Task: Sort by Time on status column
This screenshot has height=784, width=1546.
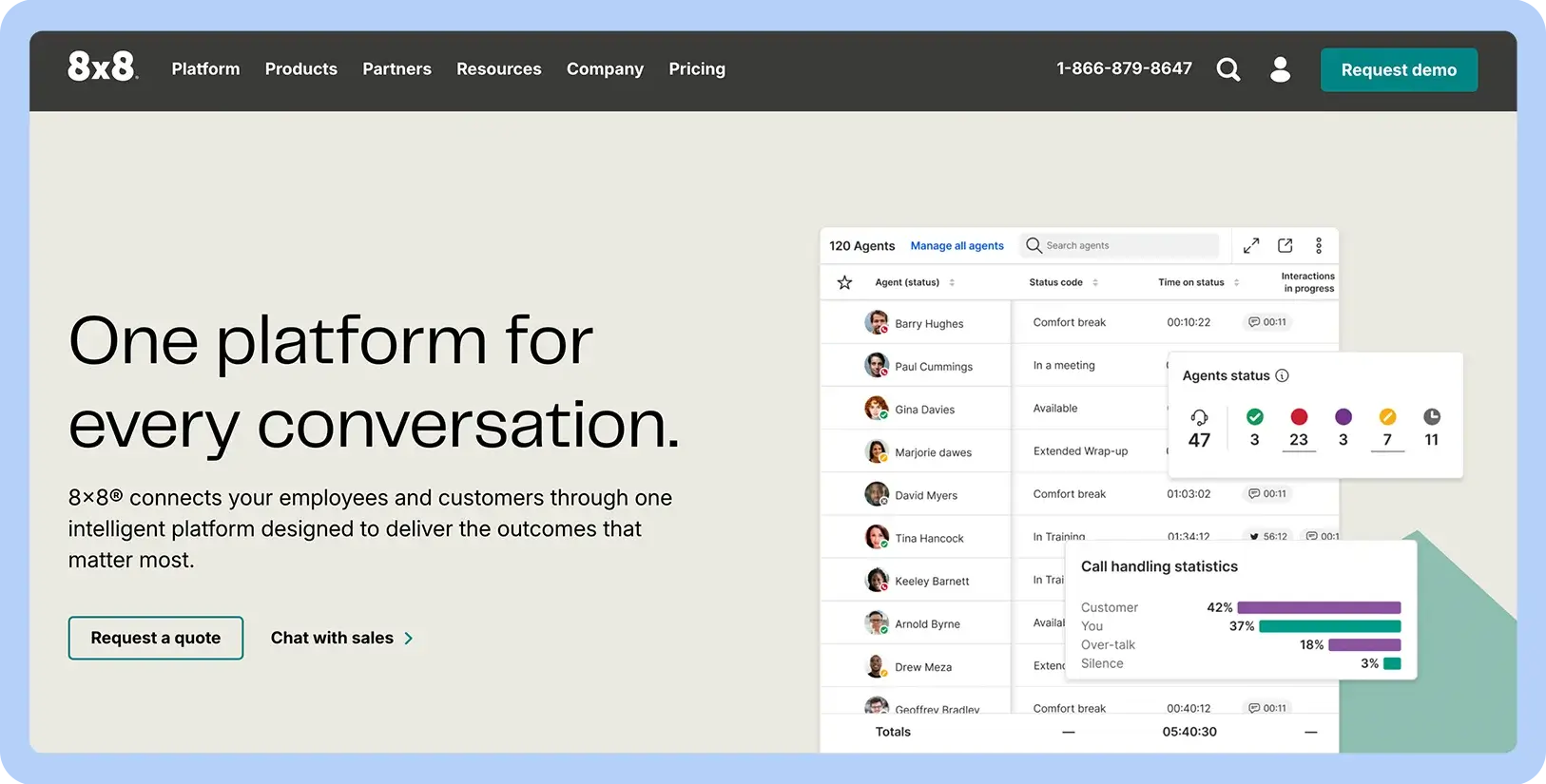Action: 1236,282
